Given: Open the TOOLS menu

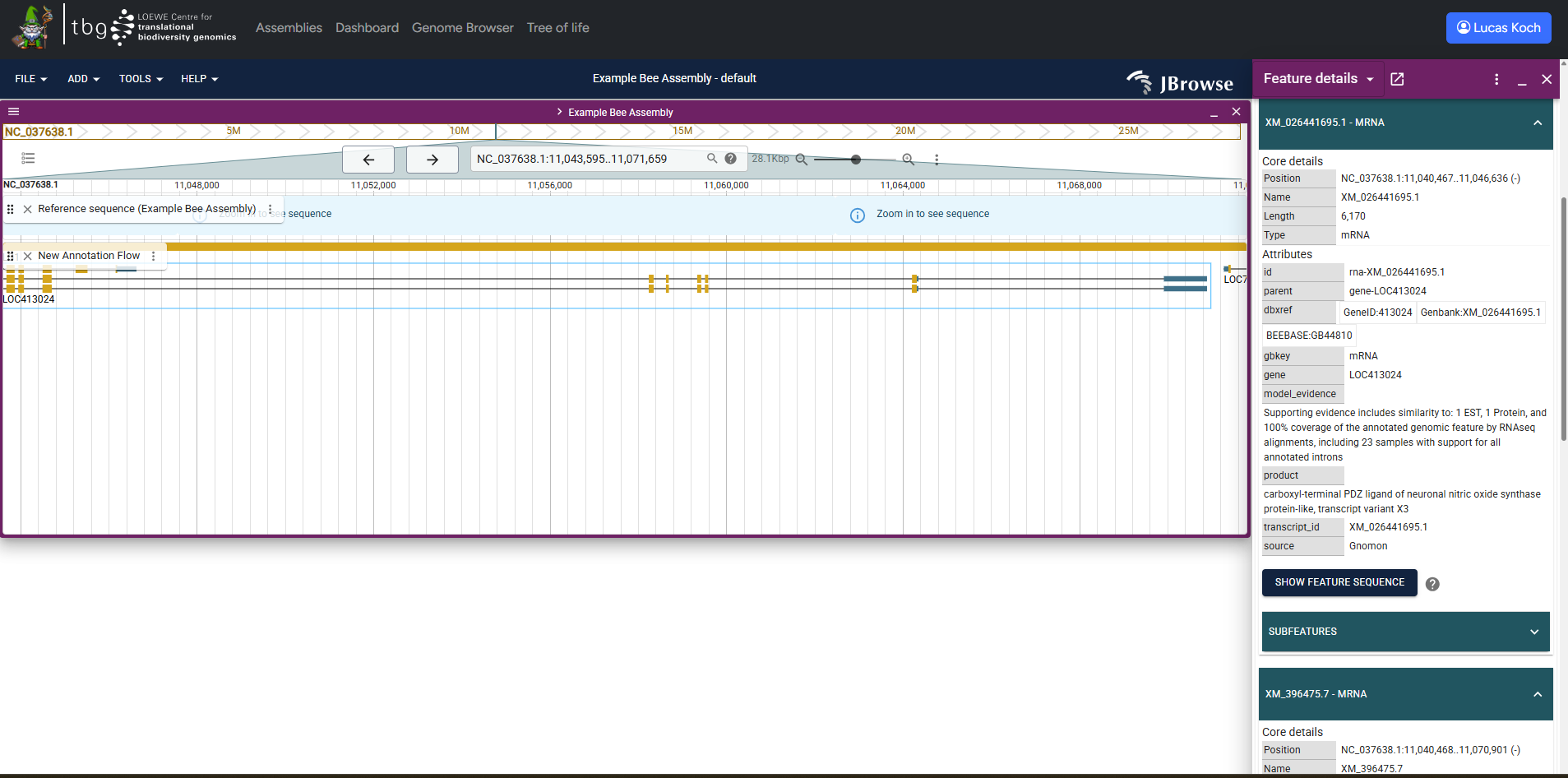Looking at the screenshot, I should pyautogui.click(x=140, y=79).
